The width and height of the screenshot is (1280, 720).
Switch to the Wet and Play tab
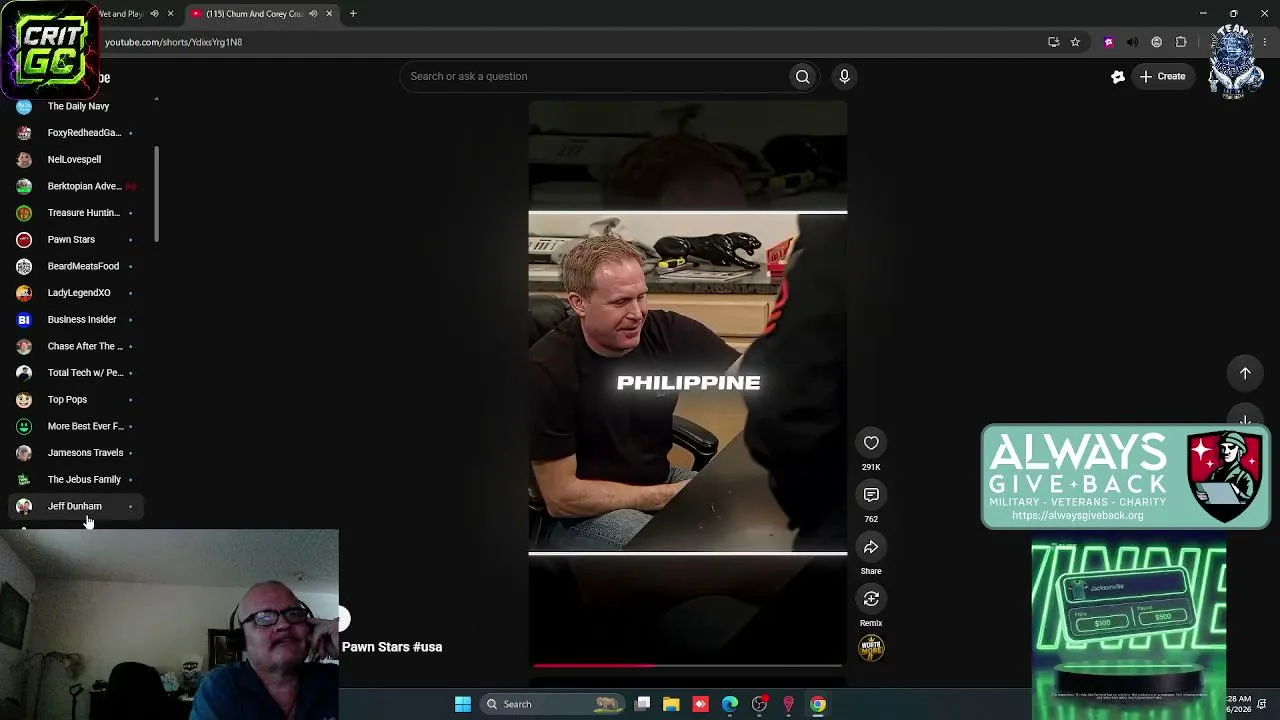121,14
